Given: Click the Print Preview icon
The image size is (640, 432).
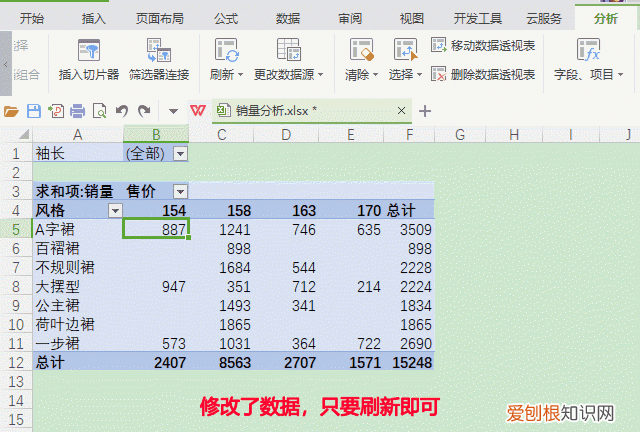Looking at the screenshot, I should pyautogui.click(x=100, y=111).
